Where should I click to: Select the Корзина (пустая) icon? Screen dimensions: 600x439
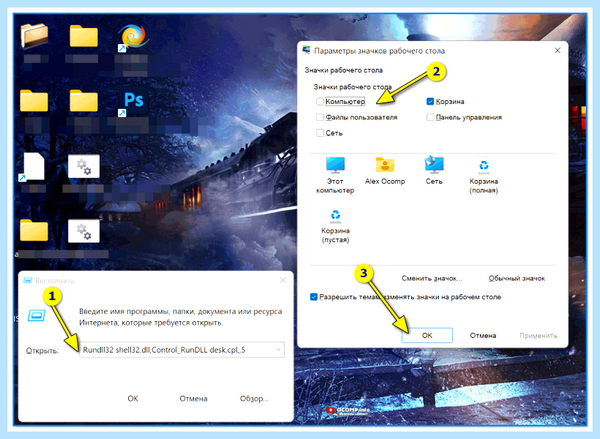pyautogui.click(x=335, y=226)
